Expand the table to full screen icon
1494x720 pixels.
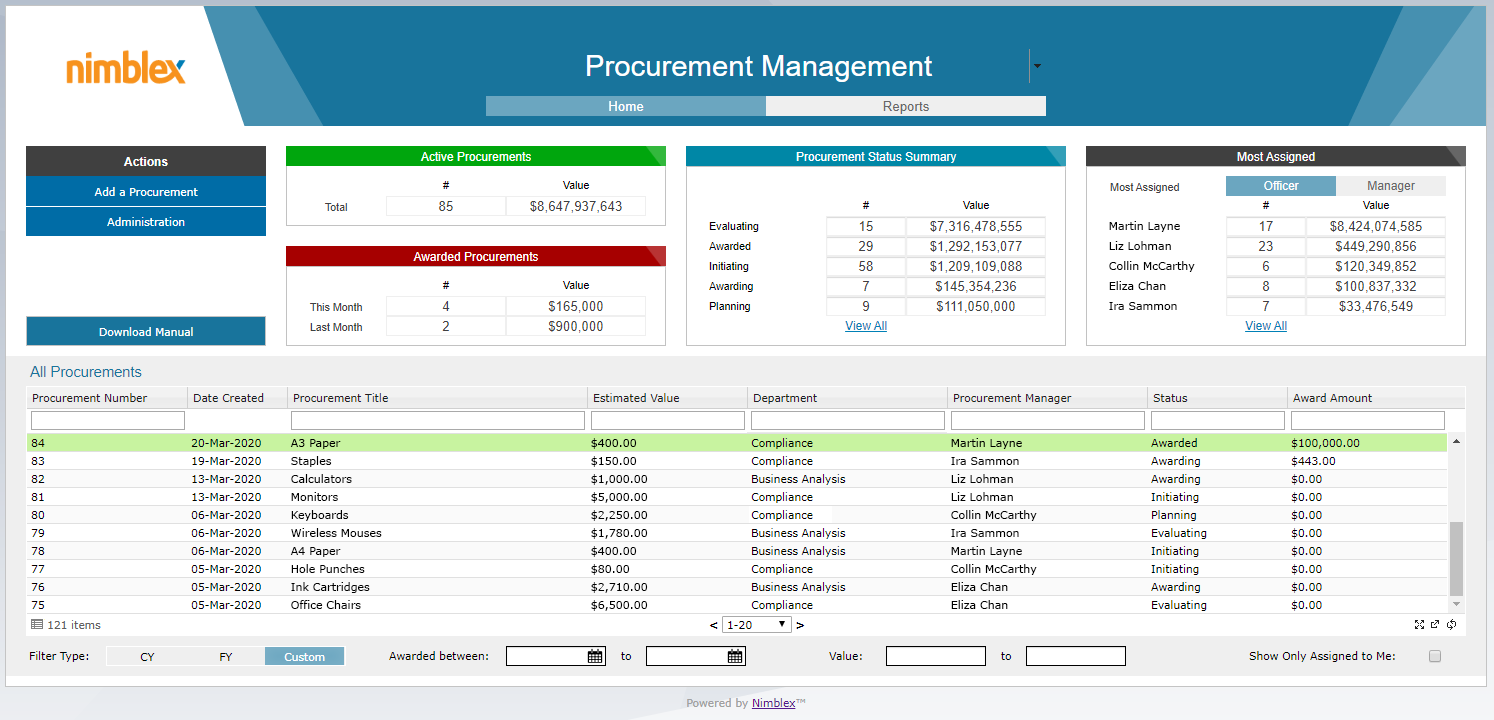[x=1419, y=625]
